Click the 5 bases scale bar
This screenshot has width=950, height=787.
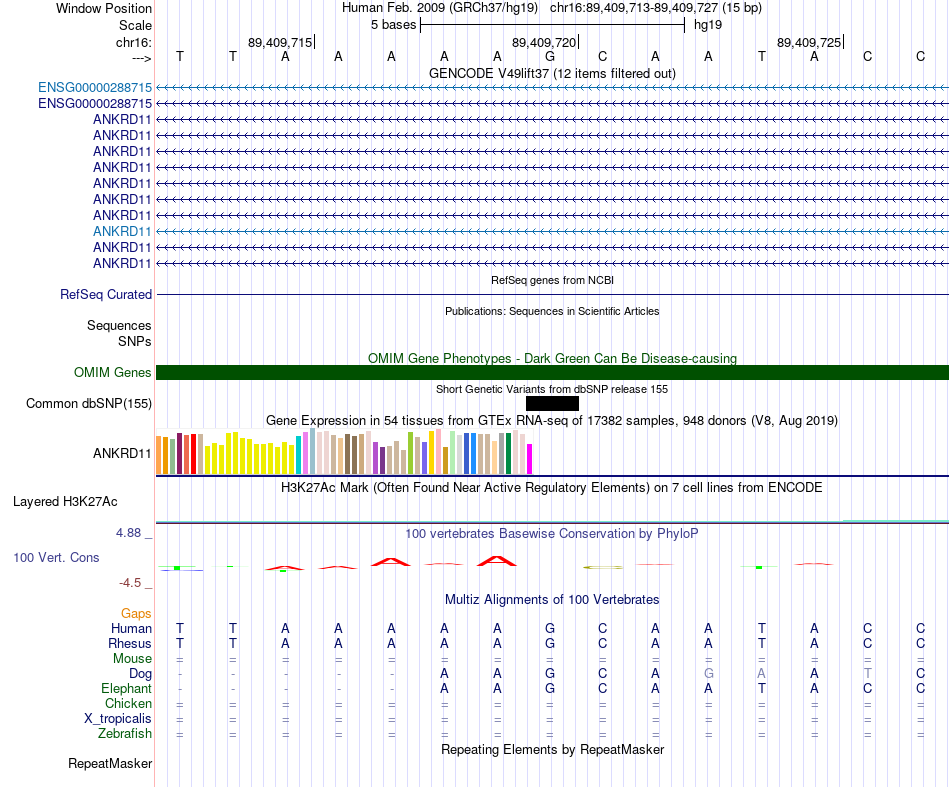click(553, 25)
